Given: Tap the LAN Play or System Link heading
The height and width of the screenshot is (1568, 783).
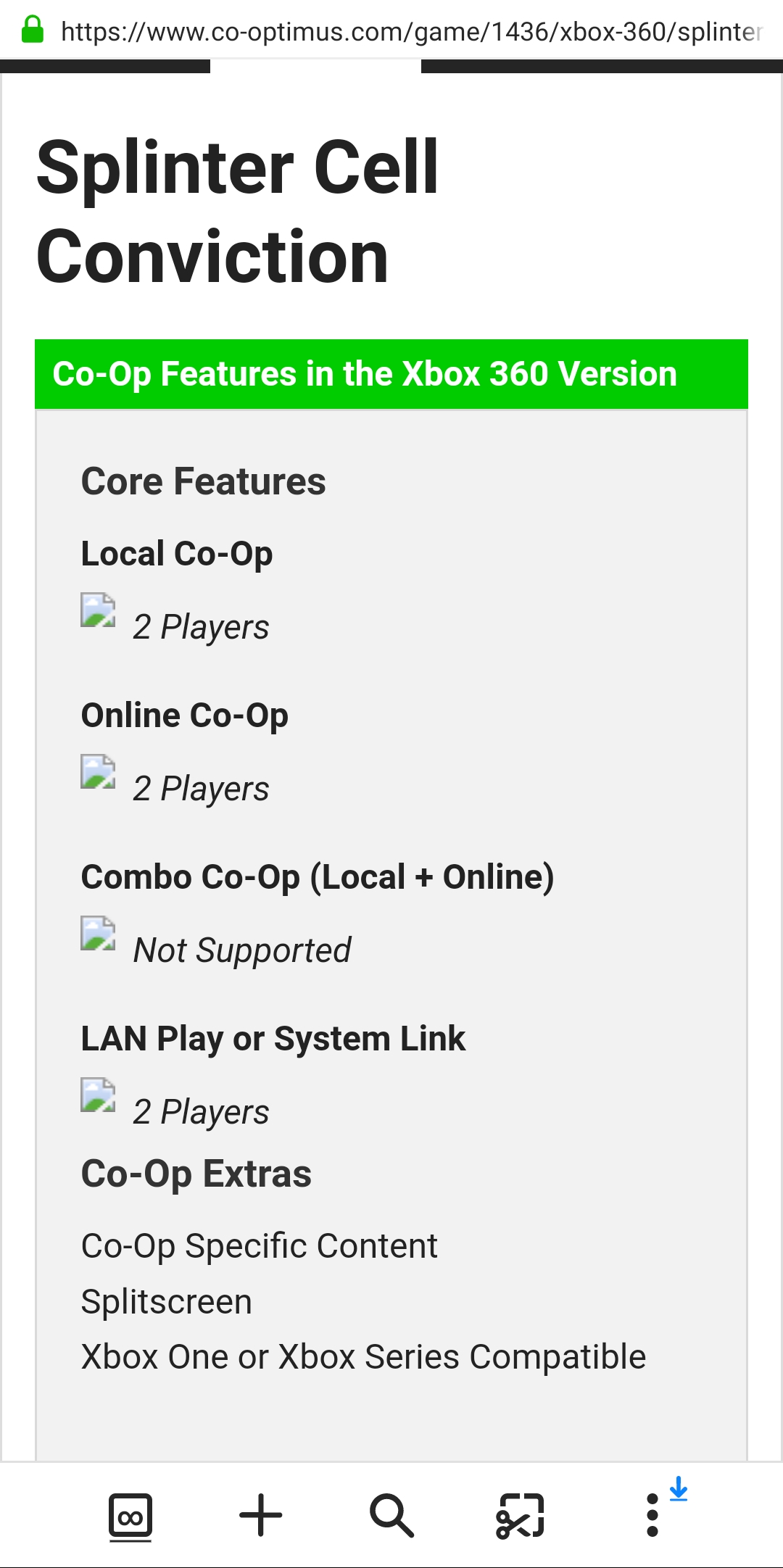Looking at the screenshot, I should pos(273,1039).
